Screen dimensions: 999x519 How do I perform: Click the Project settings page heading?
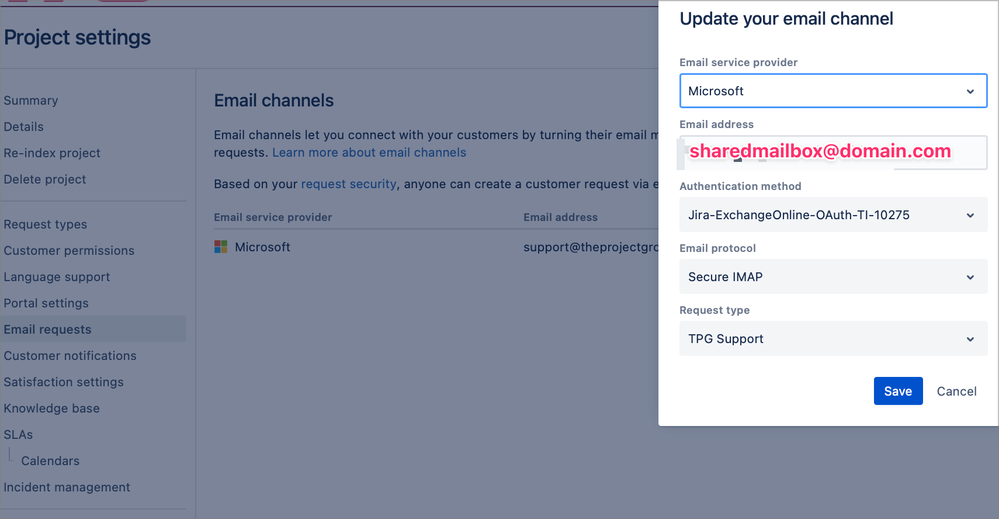[x=78, y=38]
